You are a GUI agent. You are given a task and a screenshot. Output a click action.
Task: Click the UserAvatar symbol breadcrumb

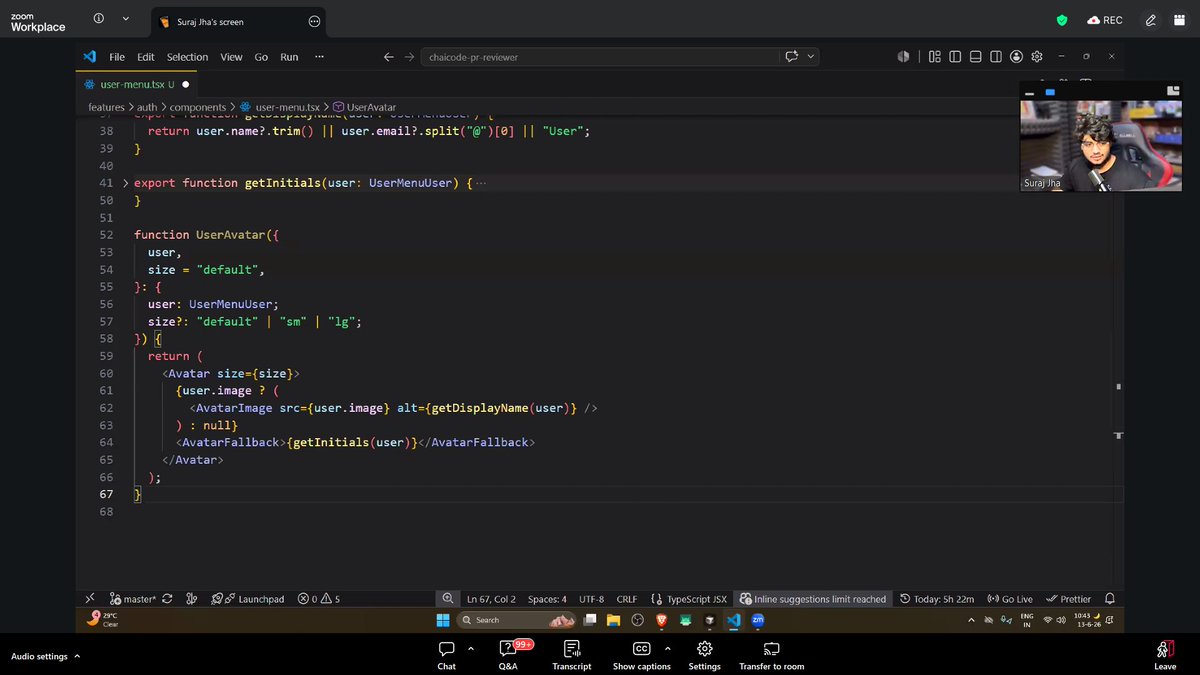(x=365, y=107)
